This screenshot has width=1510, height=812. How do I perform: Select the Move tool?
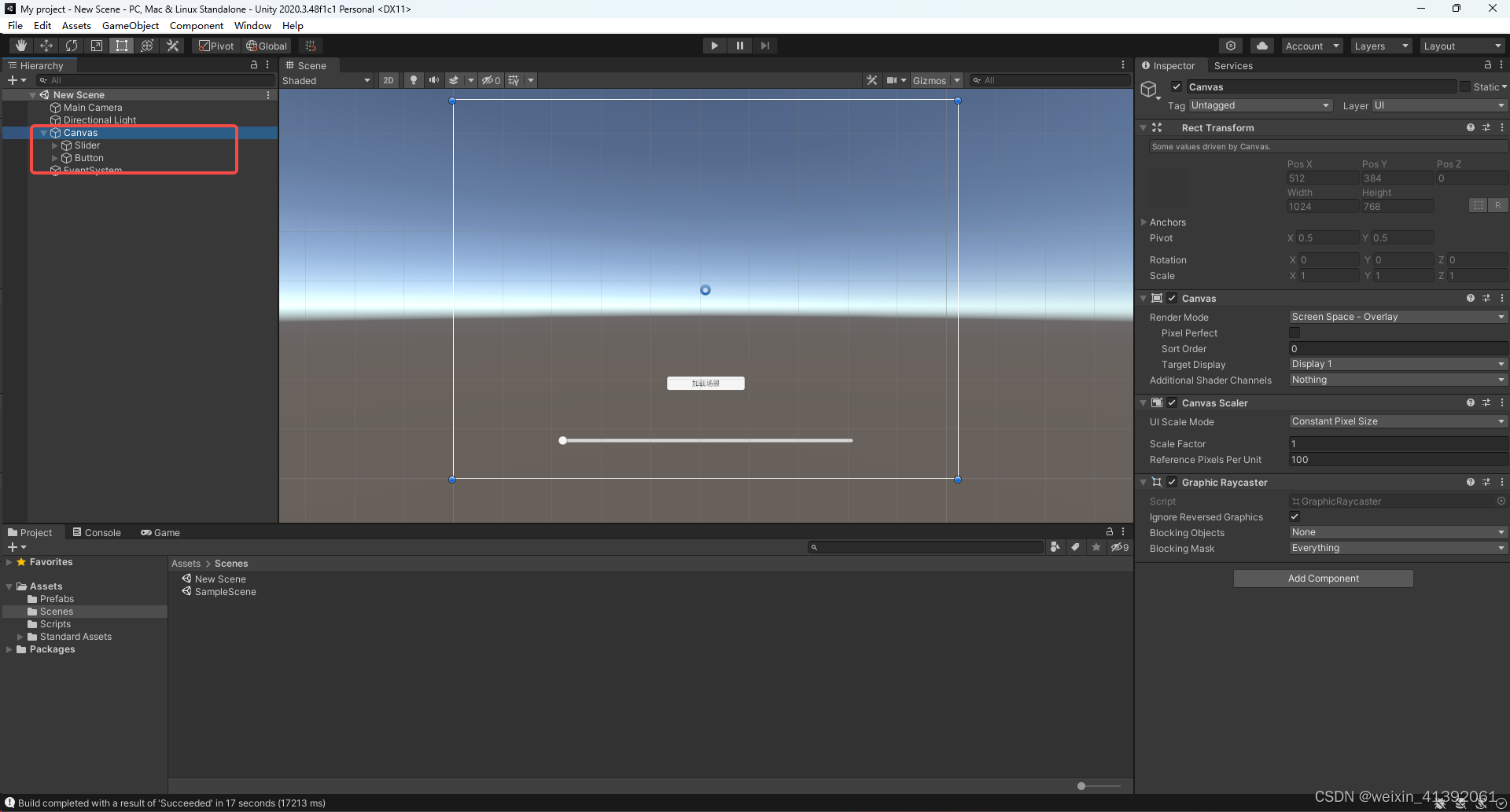point(46,45)
